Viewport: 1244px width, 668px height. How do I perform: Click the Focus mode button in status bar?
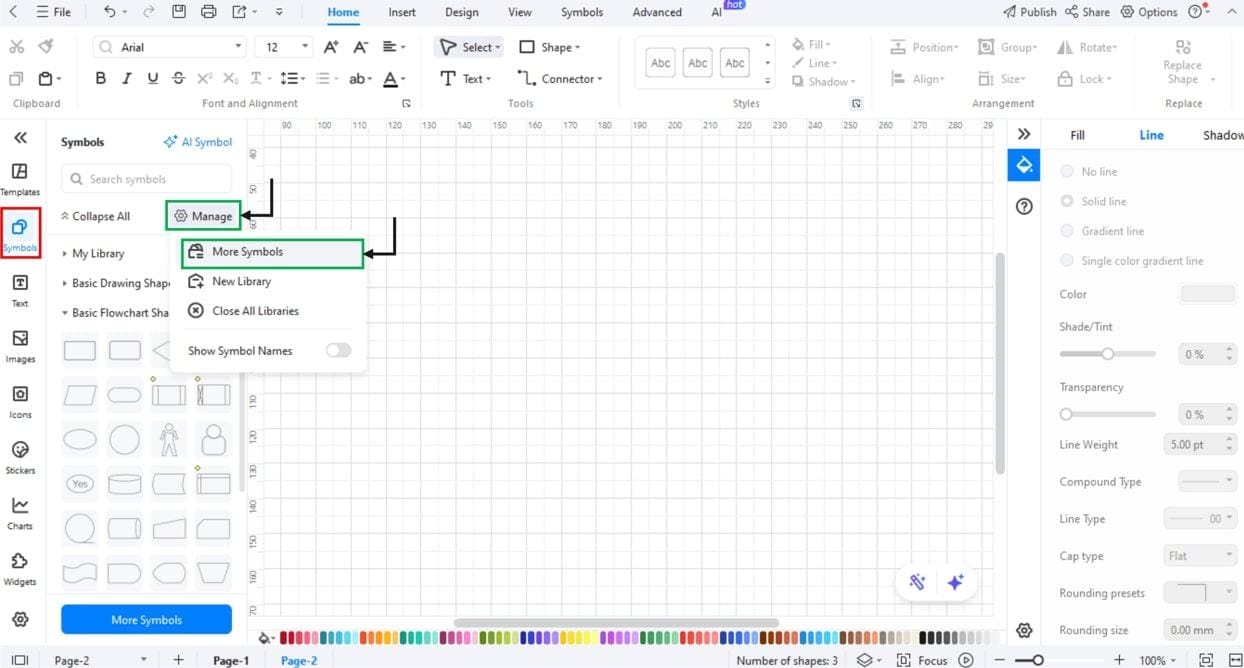[x=922, y=660]
